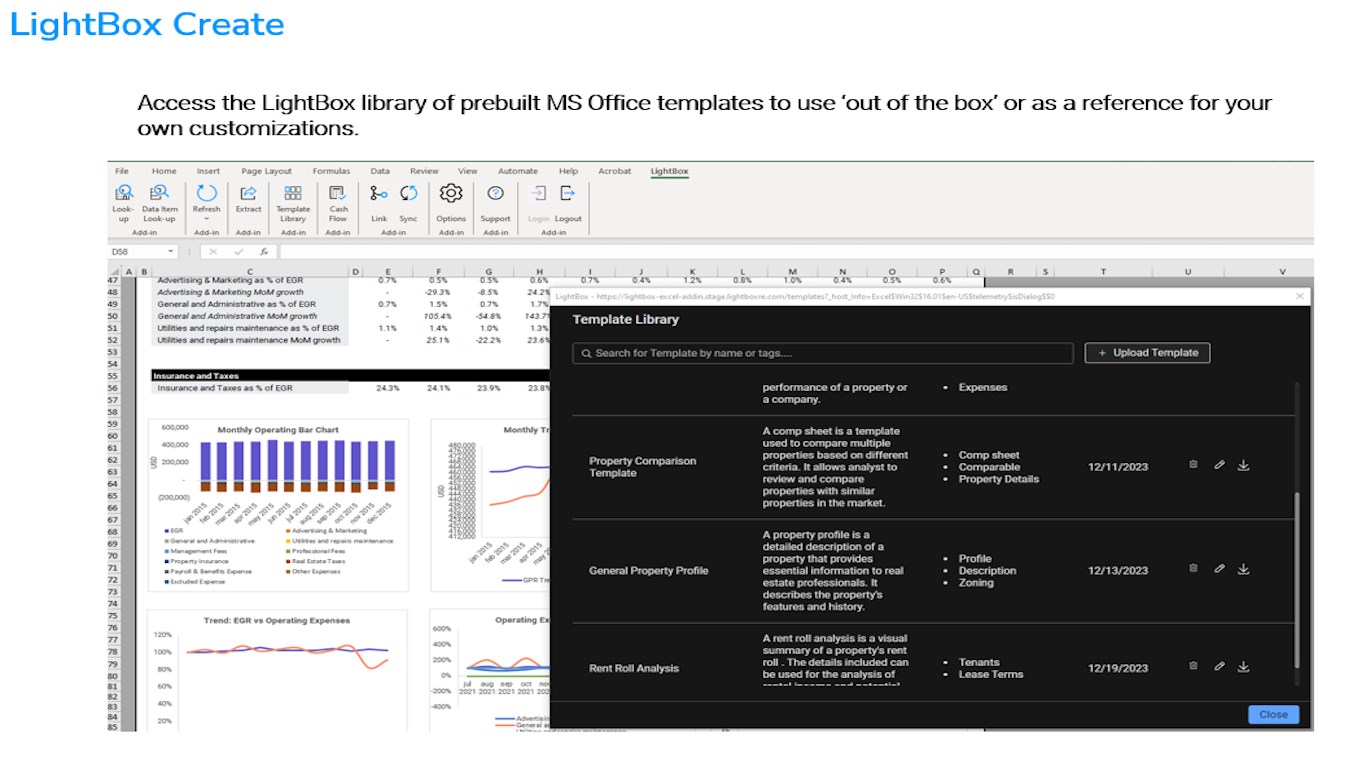This screenshot has height=768, width=1366.
Task: Switch to the Help ribbon tab
Action: pos(568,171)
